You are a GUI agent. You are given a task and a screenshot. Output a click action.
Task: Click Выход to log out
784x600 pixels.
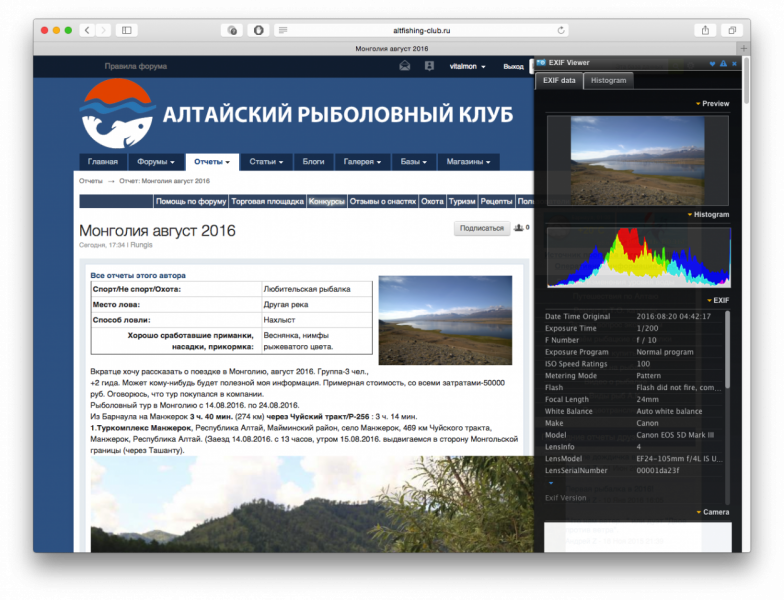(513, 66)
